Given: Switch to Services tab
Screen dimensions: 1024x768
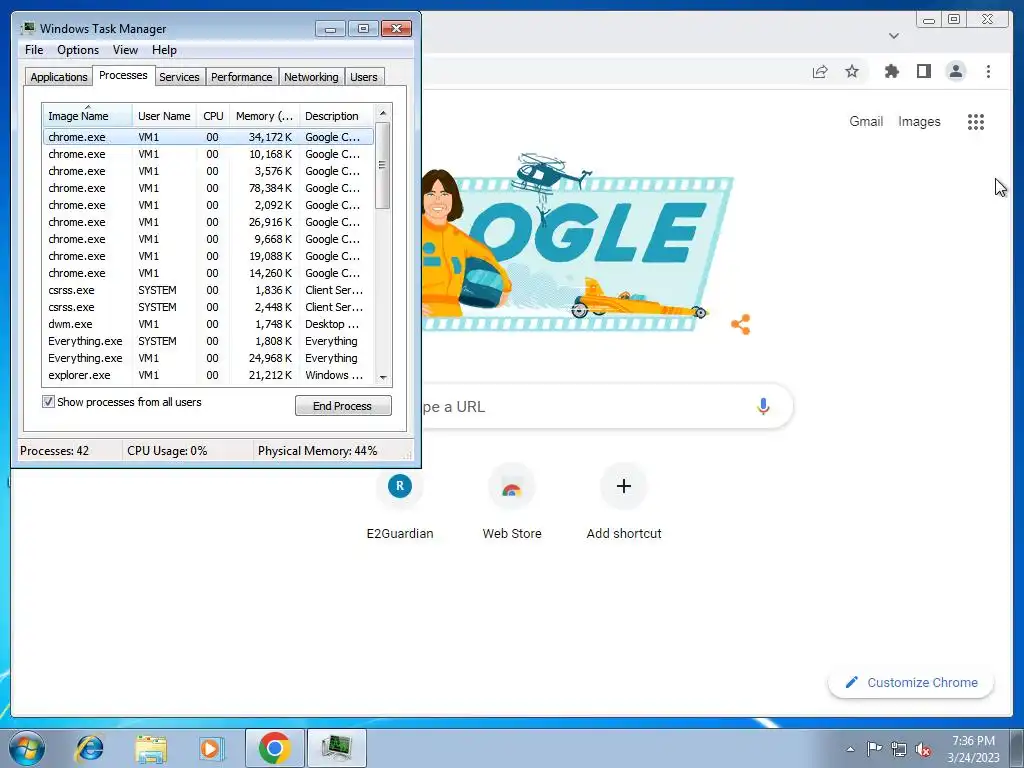Looking at the screenshot, I should click(179, 77).
